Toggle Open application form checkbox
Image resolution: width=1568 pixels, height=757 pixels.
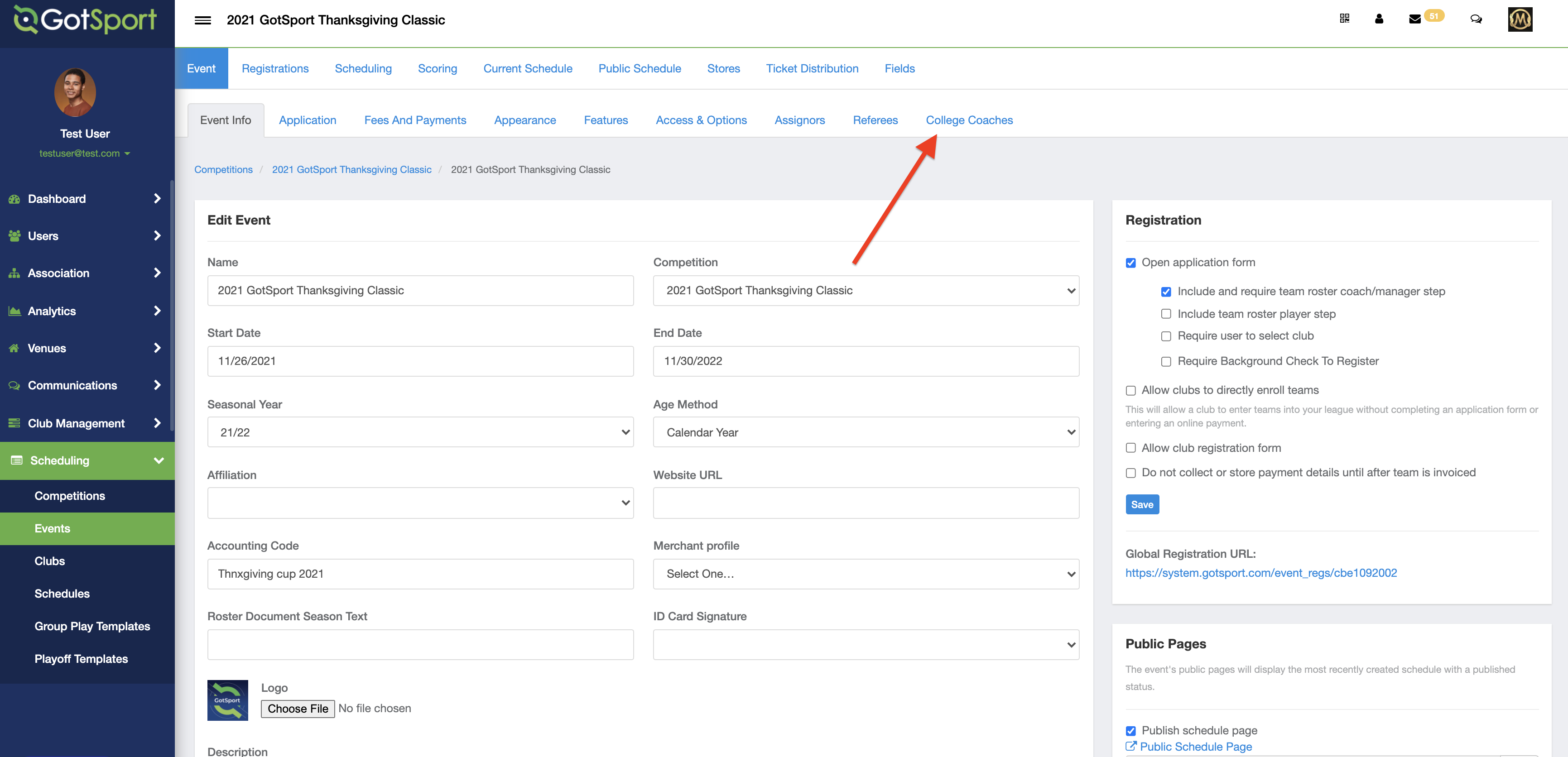pos(1131,263)
